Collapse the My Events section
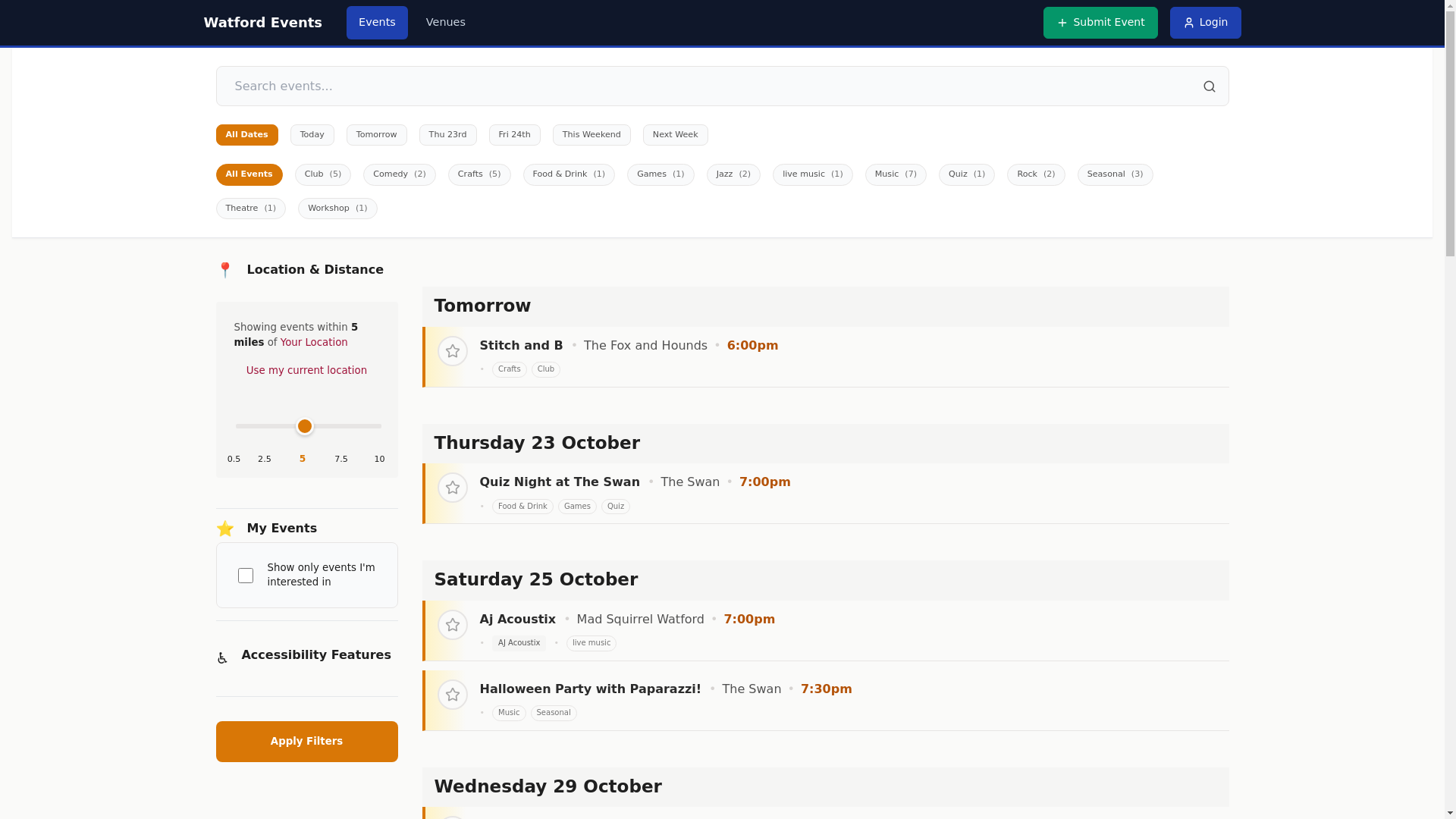 281,529
